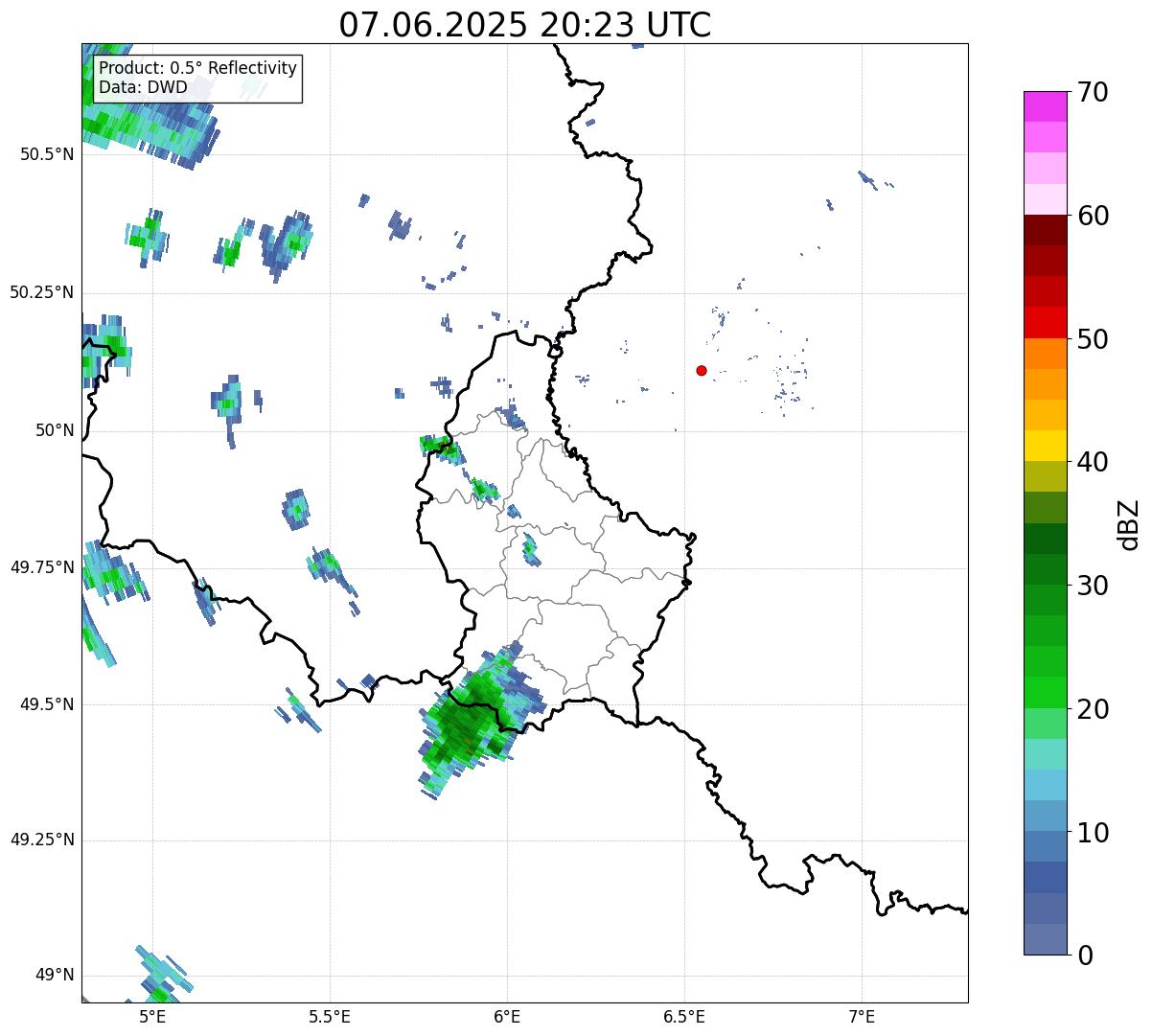Click the dBZ colorbar axis label

[x=1130, y=524]
